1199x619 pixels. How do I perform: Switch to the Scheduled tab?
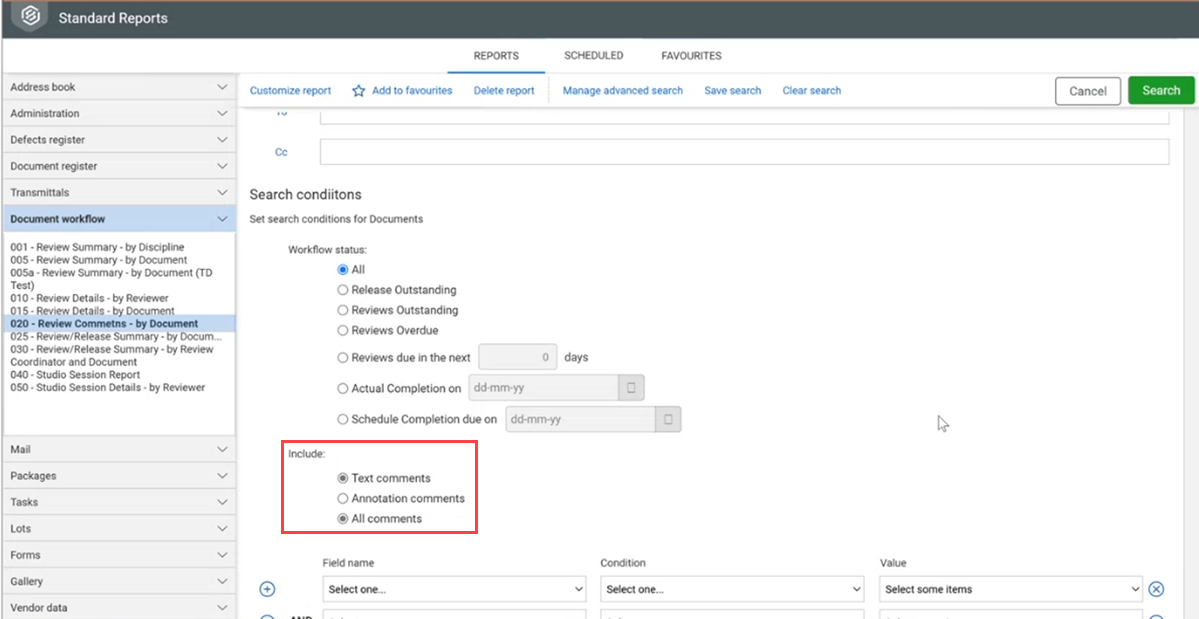593,56
